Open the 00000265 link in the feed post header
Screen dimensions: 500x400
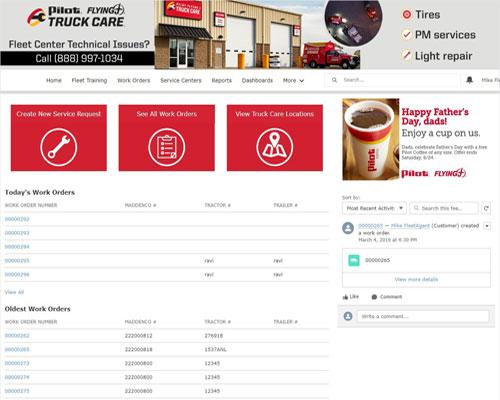pyautogui.click(x=370, y=226)
